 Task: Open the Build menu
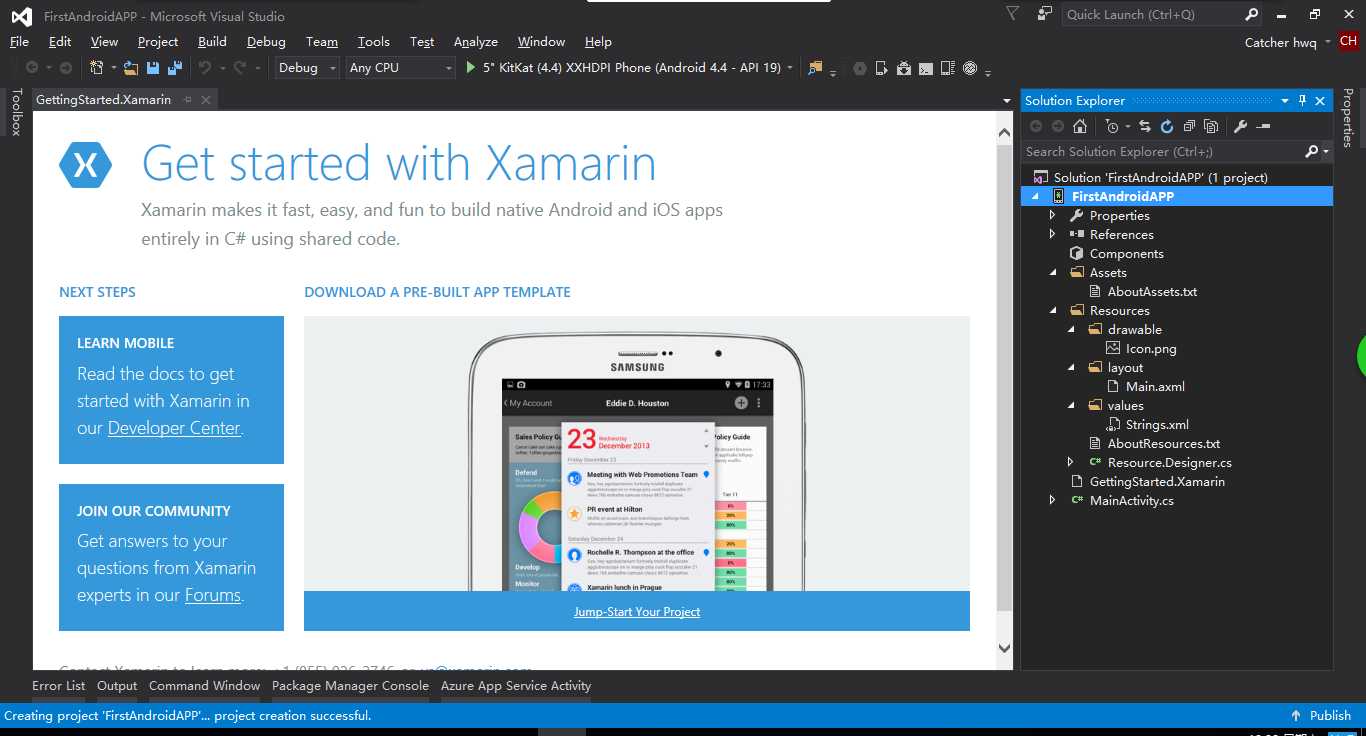(x=212, y=42)
